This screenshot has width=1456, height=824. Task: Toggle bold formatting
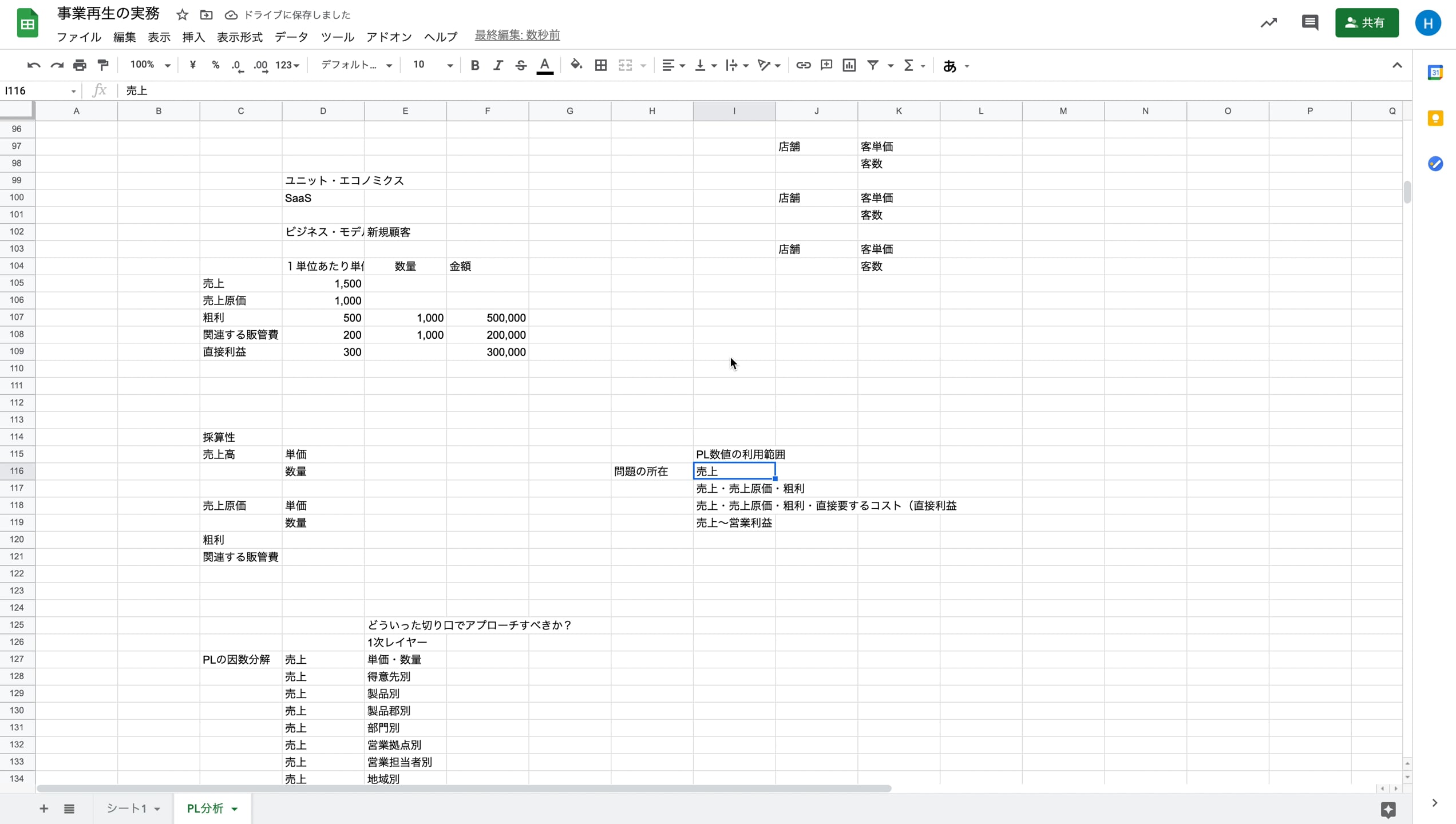coord(474,65)
